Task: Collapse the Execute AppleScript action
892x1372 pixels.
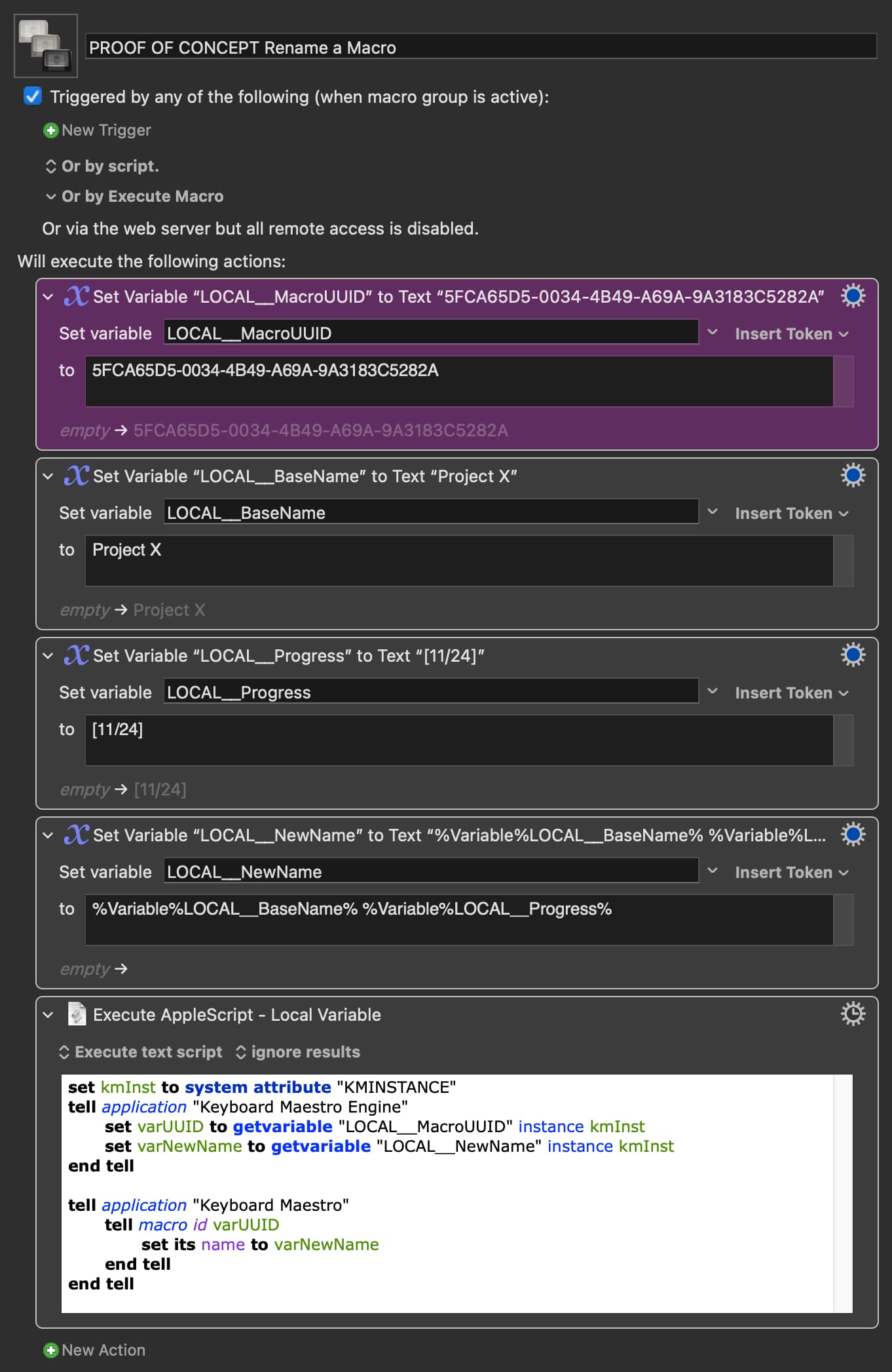Action: tap(48, 1015)
